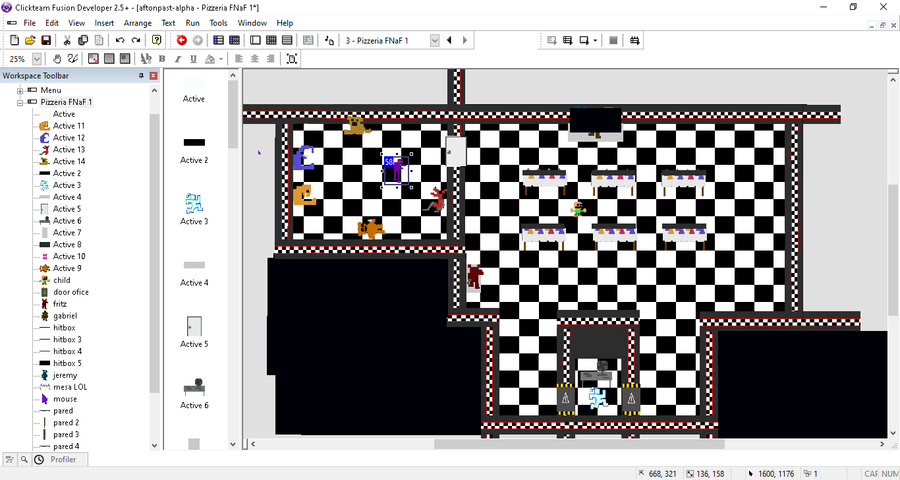The image size is (900, 480).
Task: Select 'Active 13' in workspace tree
Action: coord(69,149)
